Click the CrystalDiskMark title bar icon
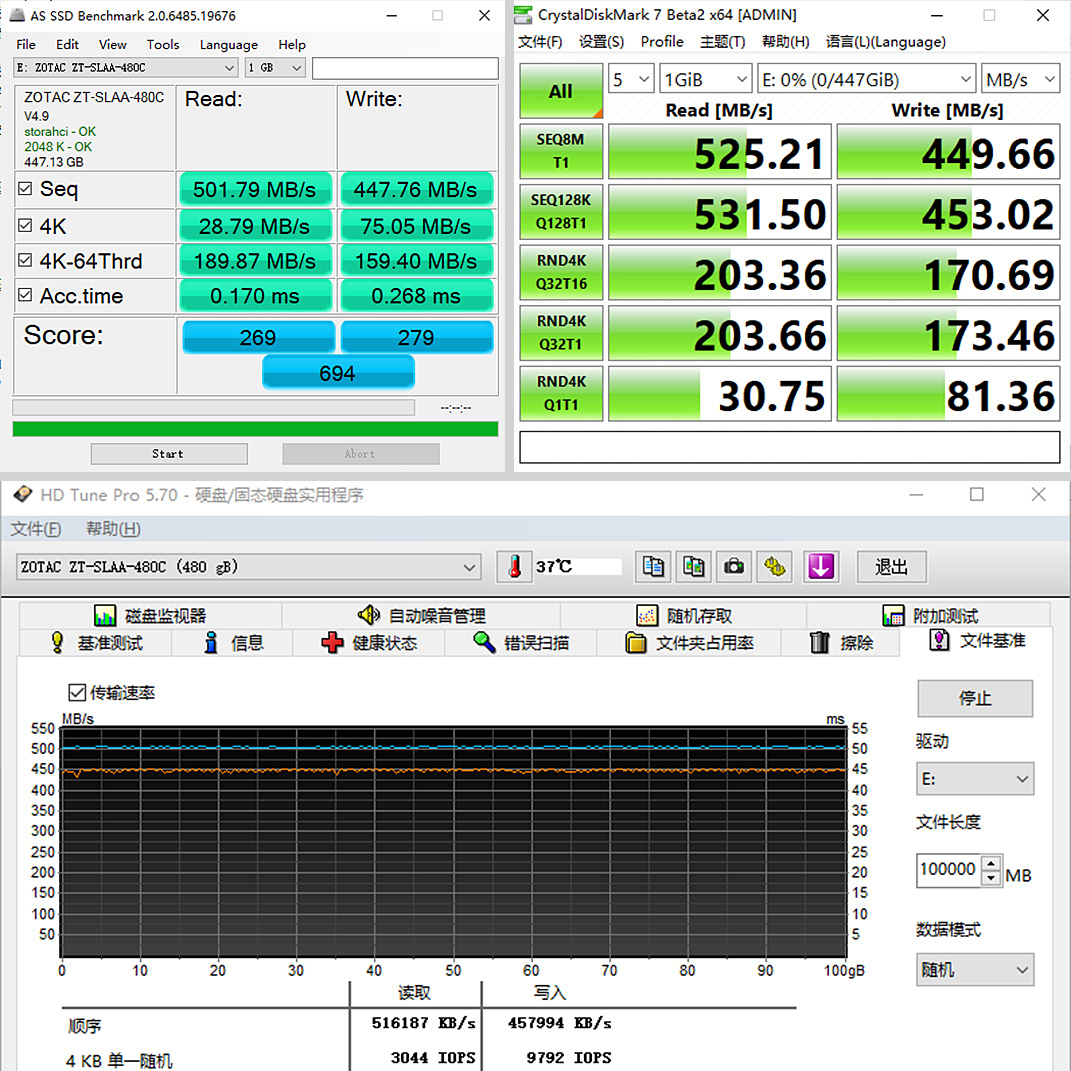This screenshot has height=1071, width=1071. (523, 14)
